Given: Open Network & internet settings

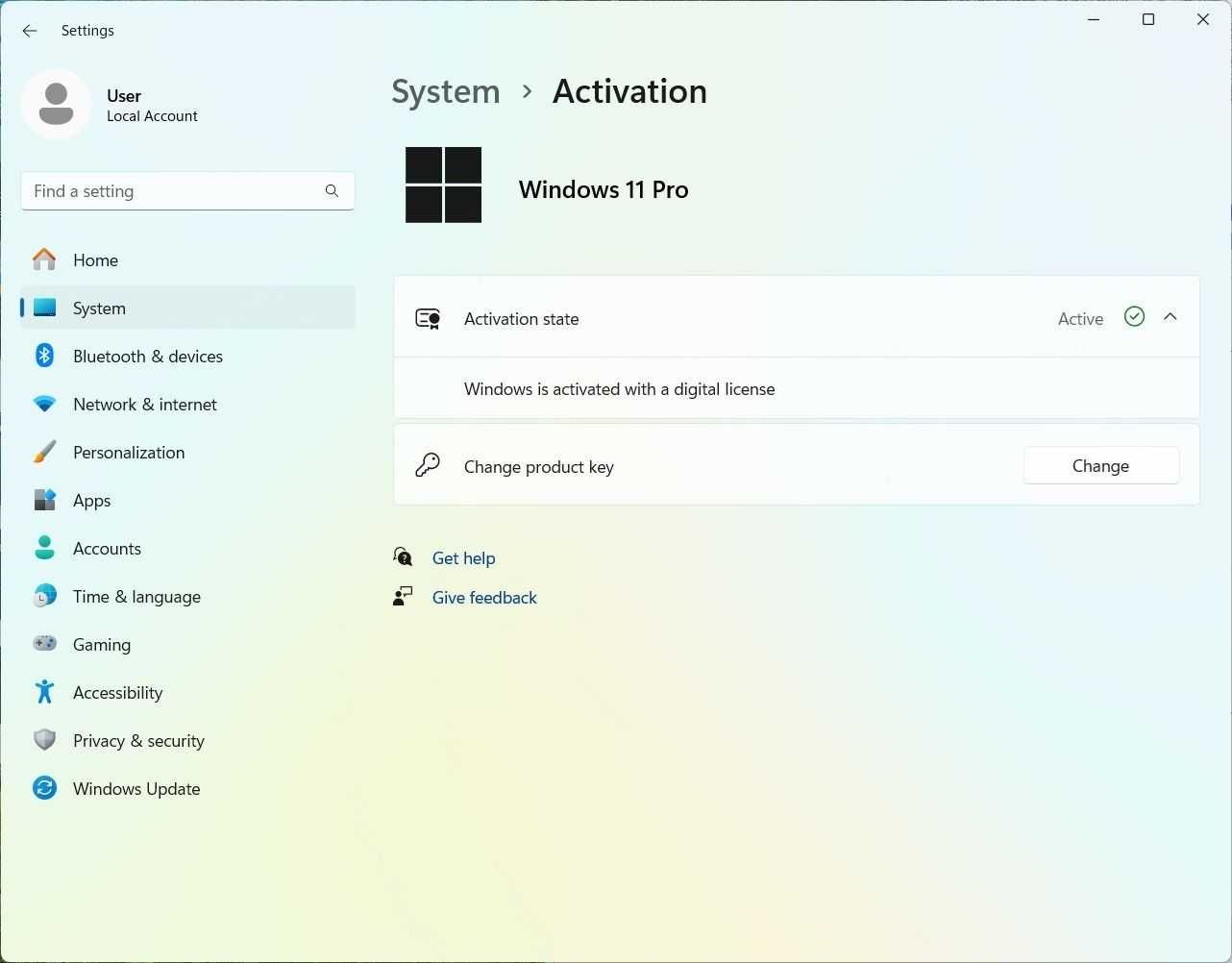Looking at the screenshot, I should point(188,404).
